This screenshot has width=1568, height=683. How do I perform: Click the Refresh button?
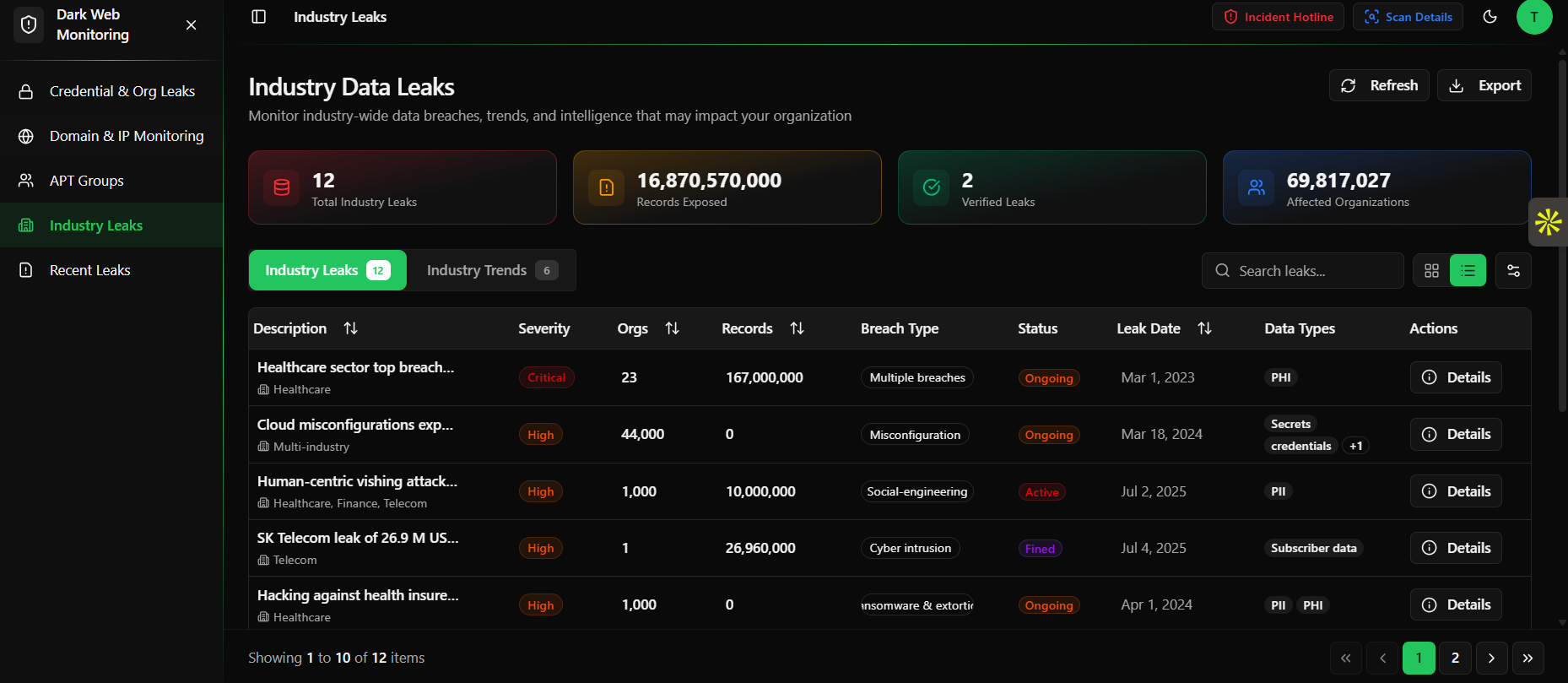(1379, 85)
